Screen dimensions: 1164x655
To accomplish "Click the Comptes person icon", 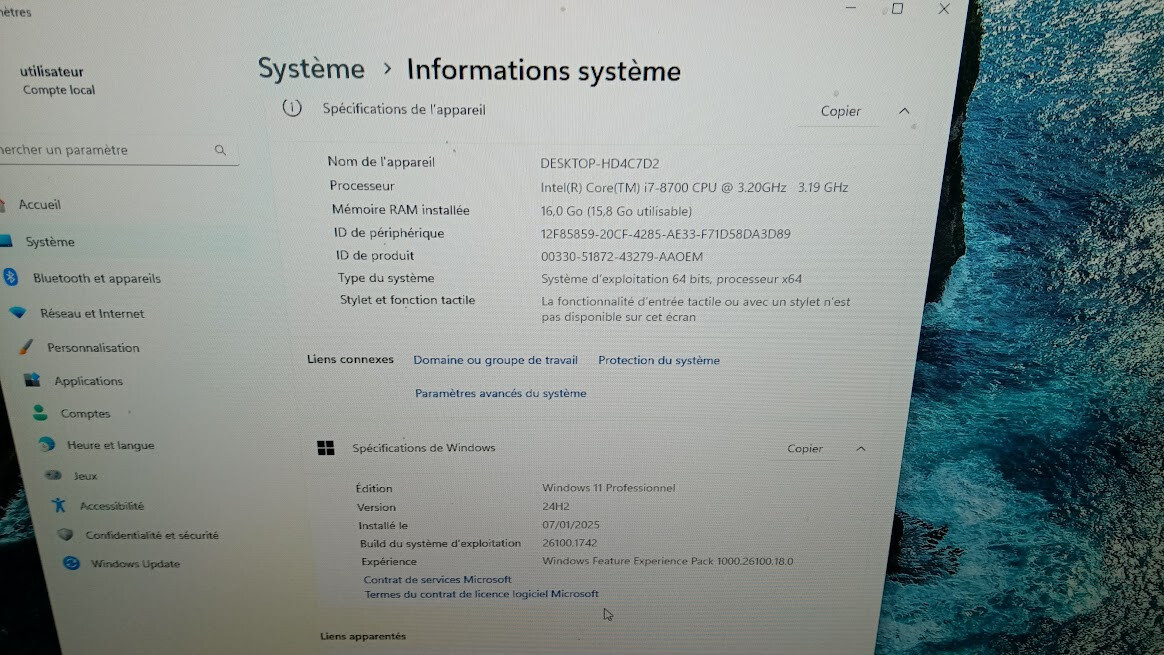I will click(x=40, y=413).
